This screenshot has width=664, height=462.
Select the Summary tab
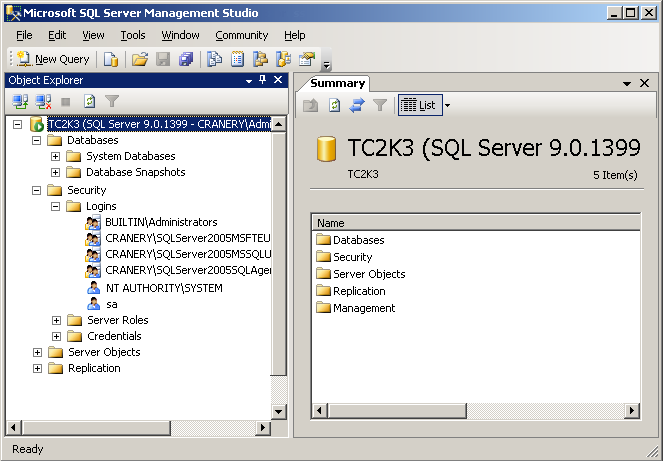(337, 83)
